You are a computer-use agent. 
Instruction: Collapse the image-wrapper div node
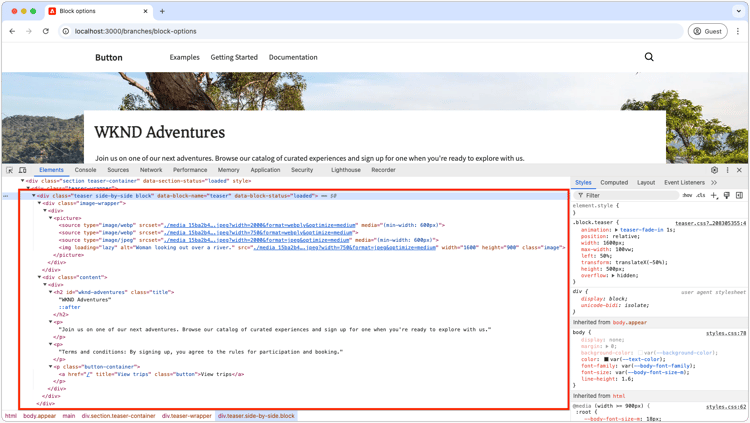coord(39,203)
